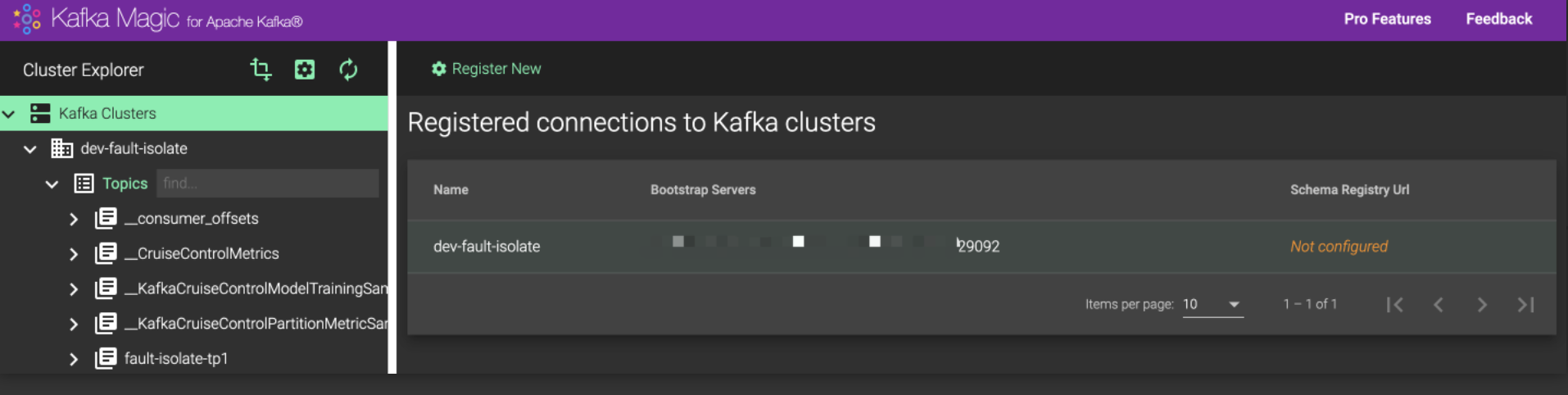
Task: Click the __CruiseControlMetrics topic icon
Action: coord(106,253)
